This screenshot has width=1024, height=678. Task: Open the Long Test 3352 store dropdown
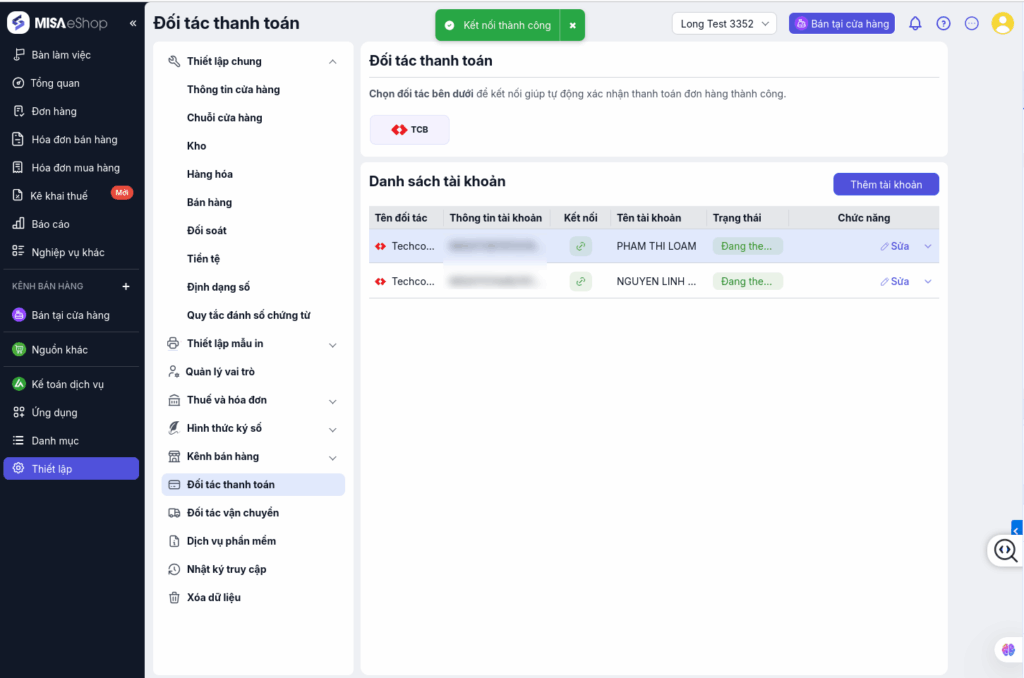point(724,24)
